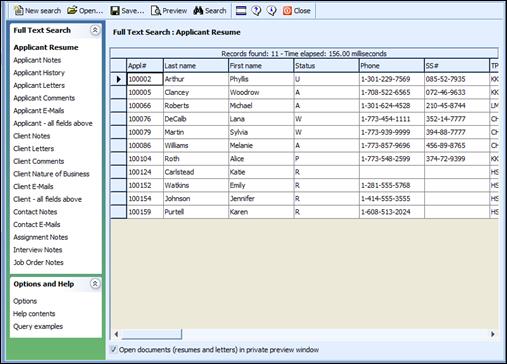Select the Carlstead last name cell
This screenshot has height=364, width=507.
click(x=196, y=172)
